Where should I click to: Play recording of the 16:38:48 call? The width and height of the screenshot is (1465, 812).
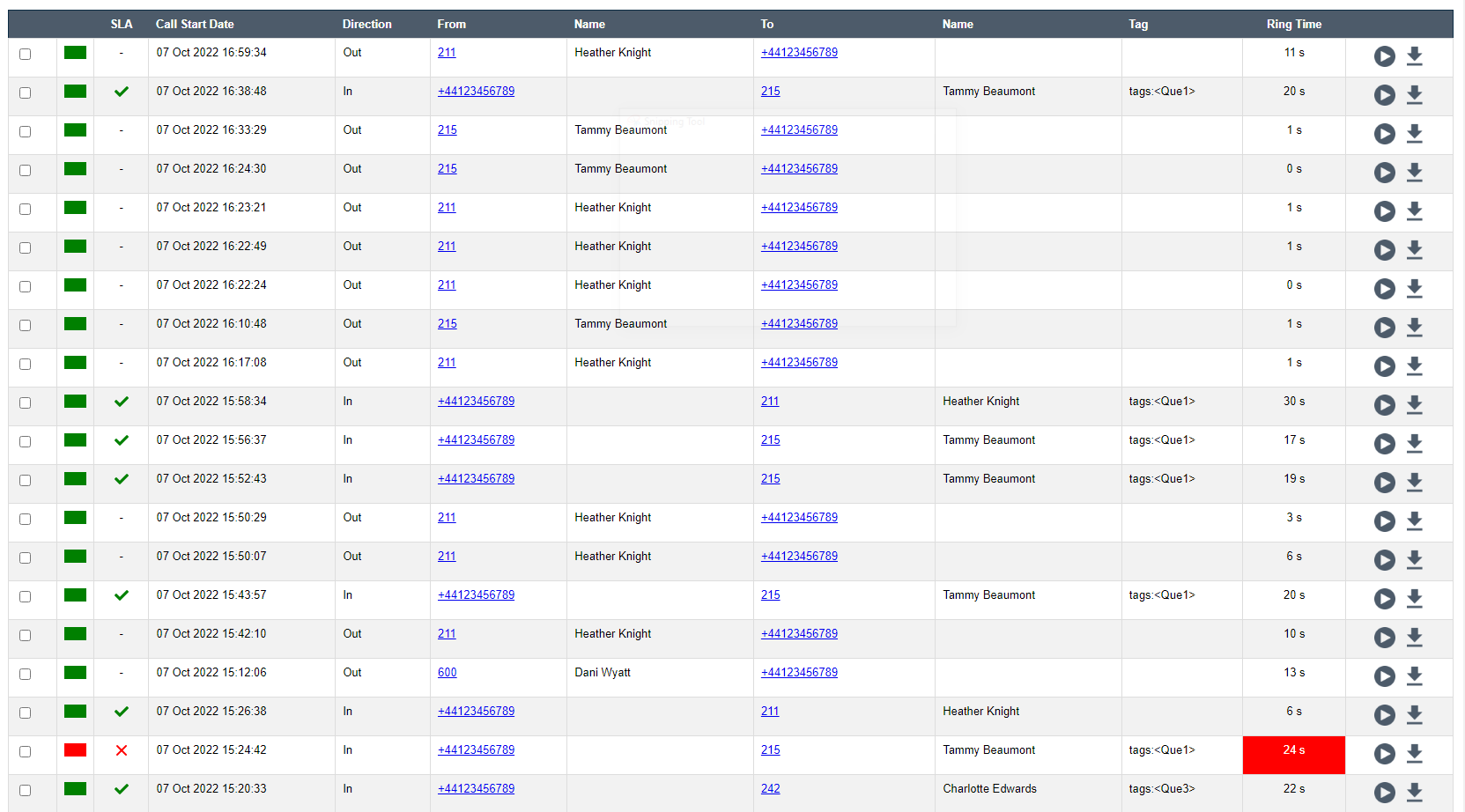(1384, 95)
